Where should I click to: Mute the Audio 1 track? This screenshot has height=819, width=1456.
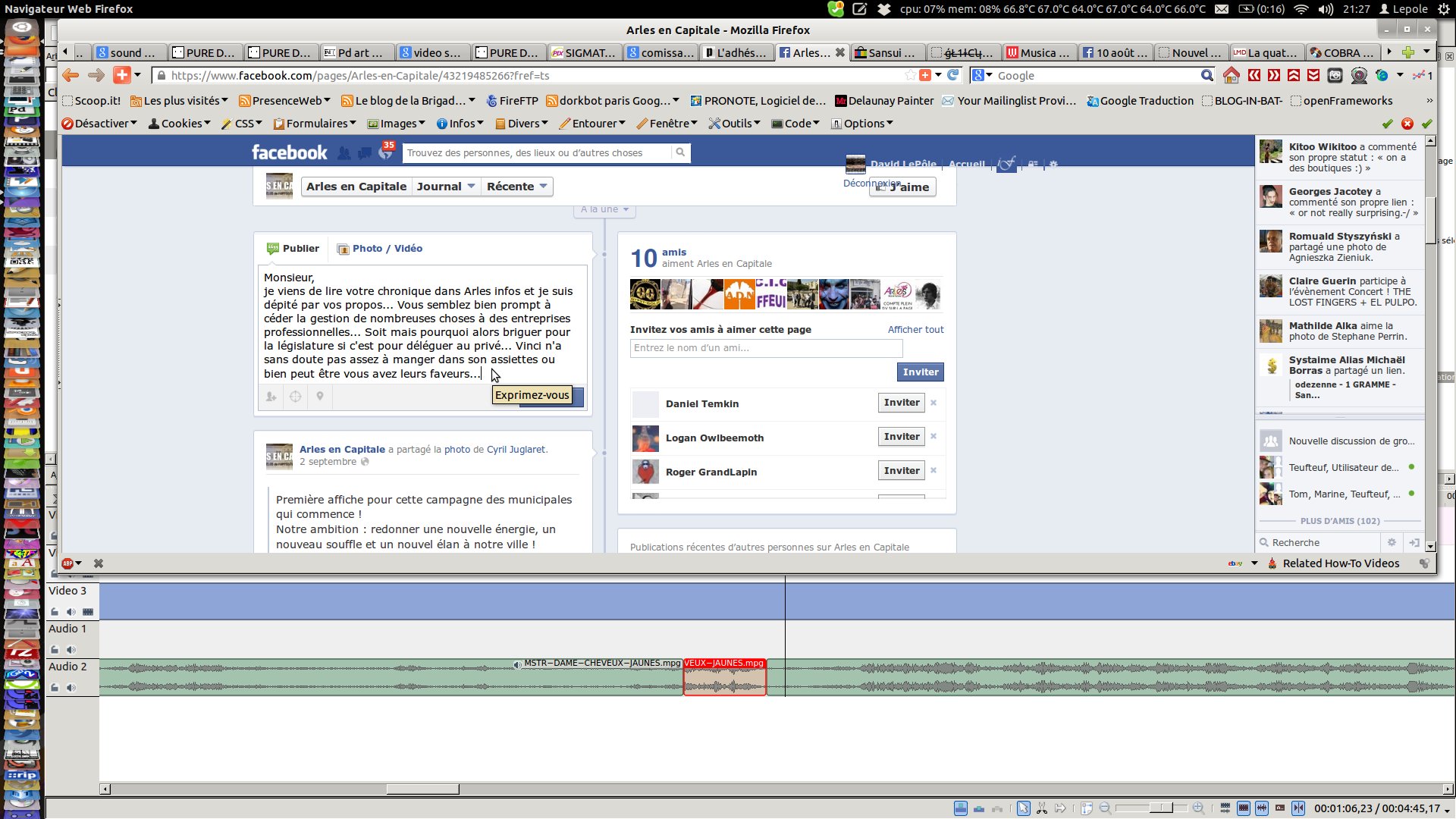pos(71,650)
